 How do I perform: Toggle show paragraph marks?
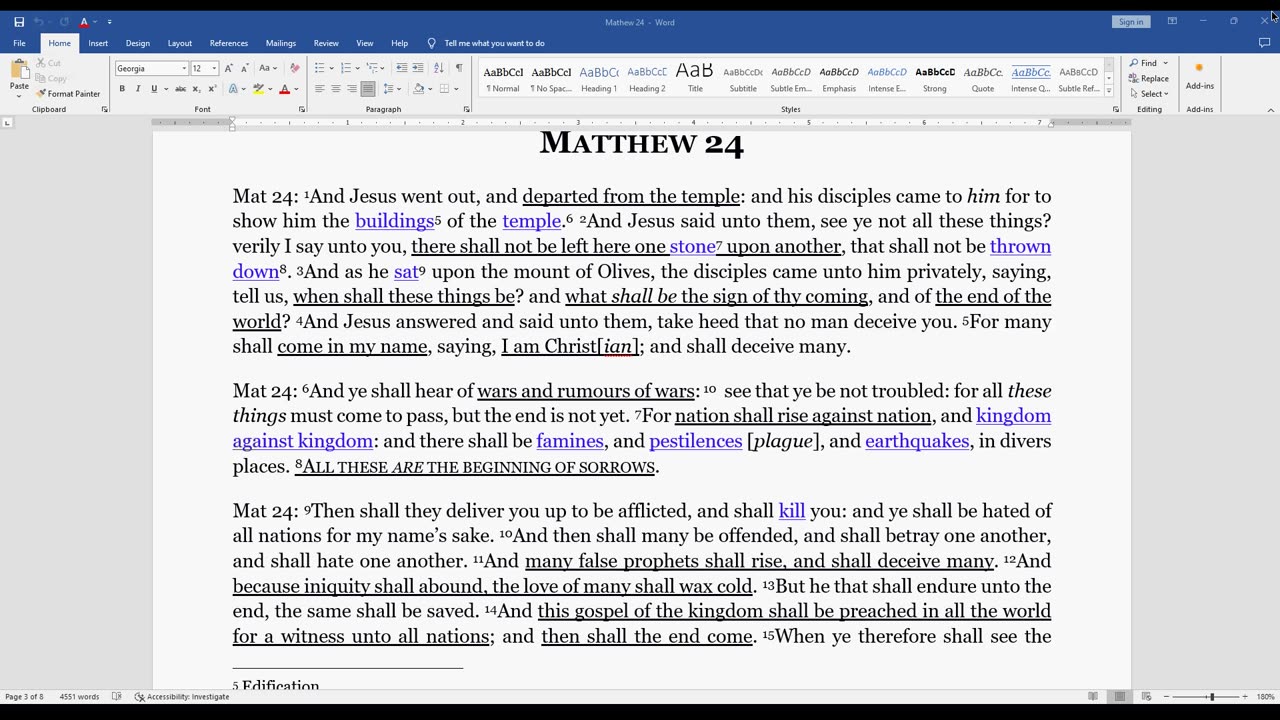click(459, 68)
